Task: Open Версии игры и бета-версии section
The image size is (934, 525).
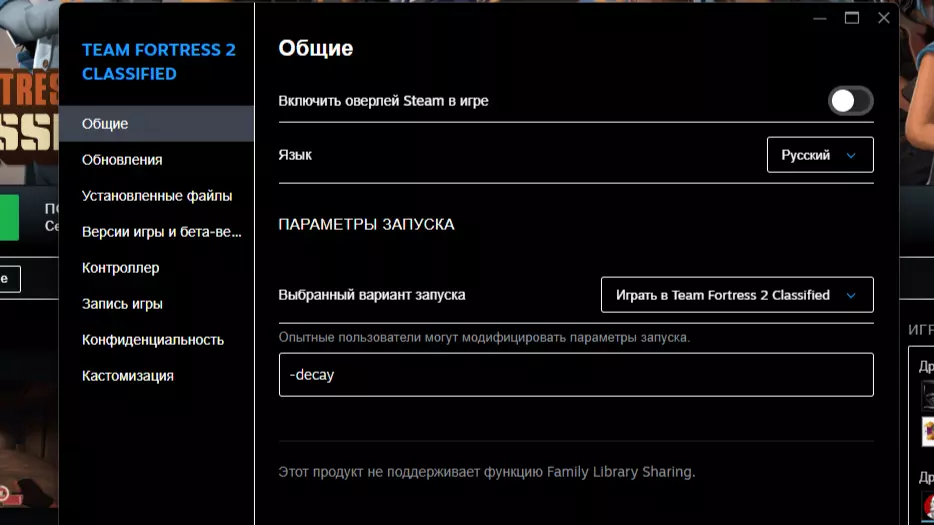Action: (x=156, y=232)
